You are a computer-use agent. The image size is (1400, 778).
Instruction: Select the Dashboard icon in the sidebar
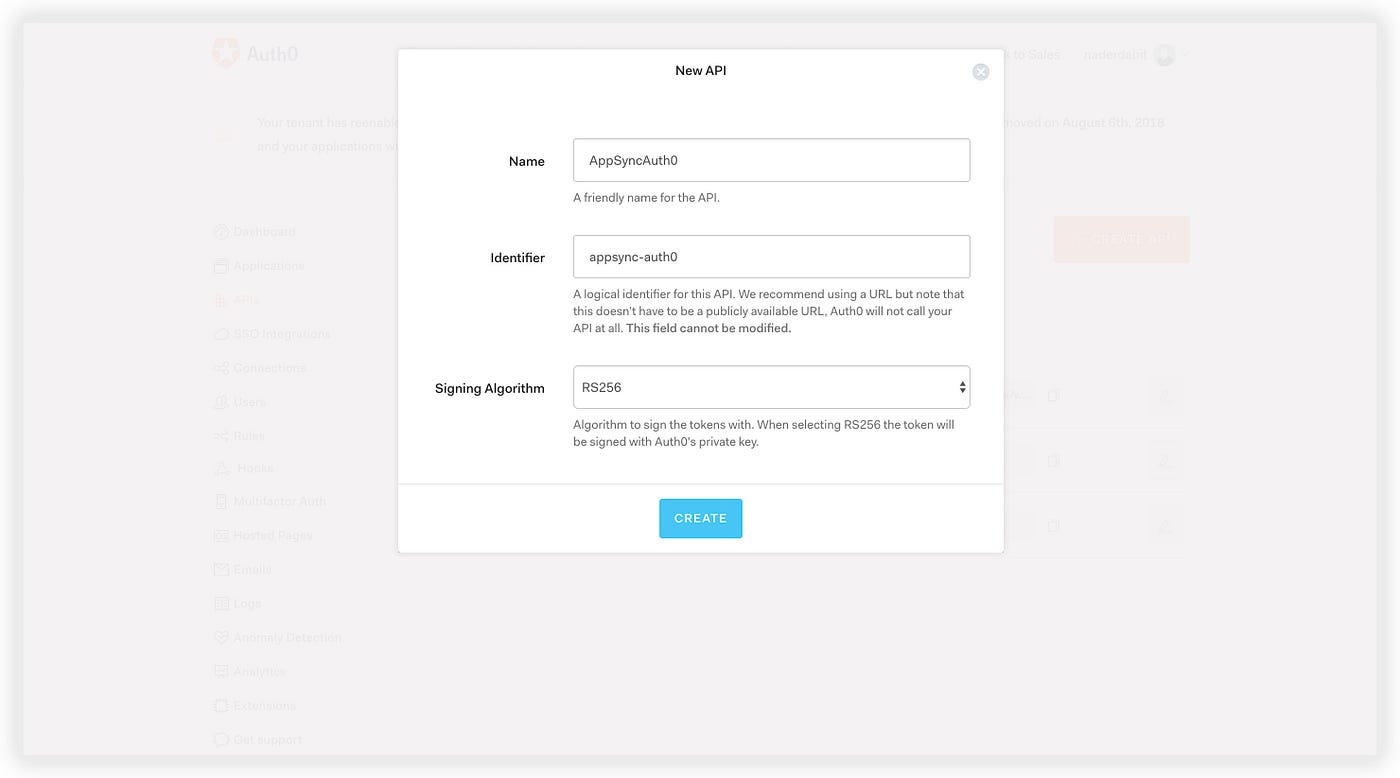tap(221, 231)
